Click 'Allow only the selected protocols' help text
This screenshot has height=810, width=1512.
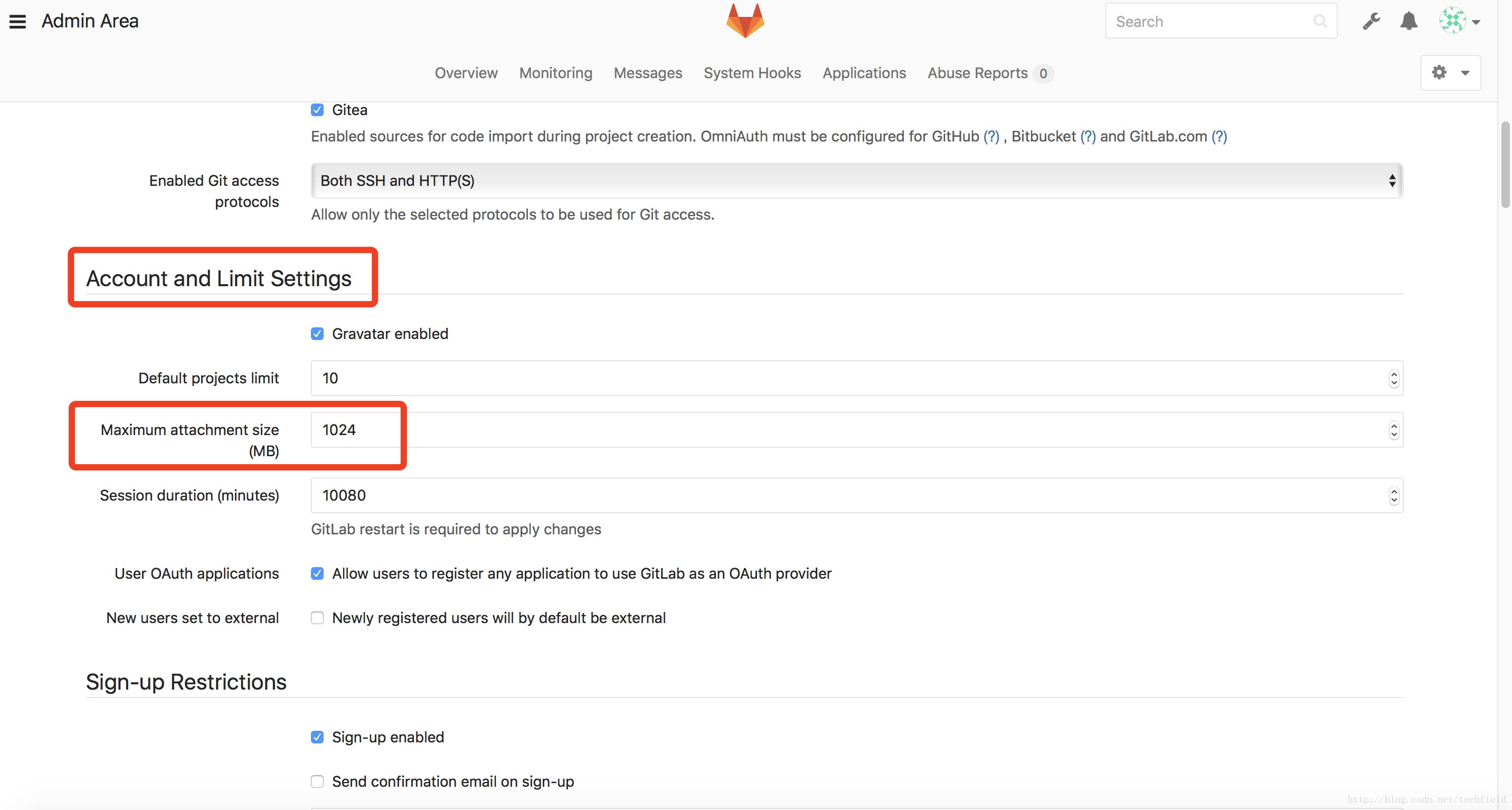tap(513, 214)
